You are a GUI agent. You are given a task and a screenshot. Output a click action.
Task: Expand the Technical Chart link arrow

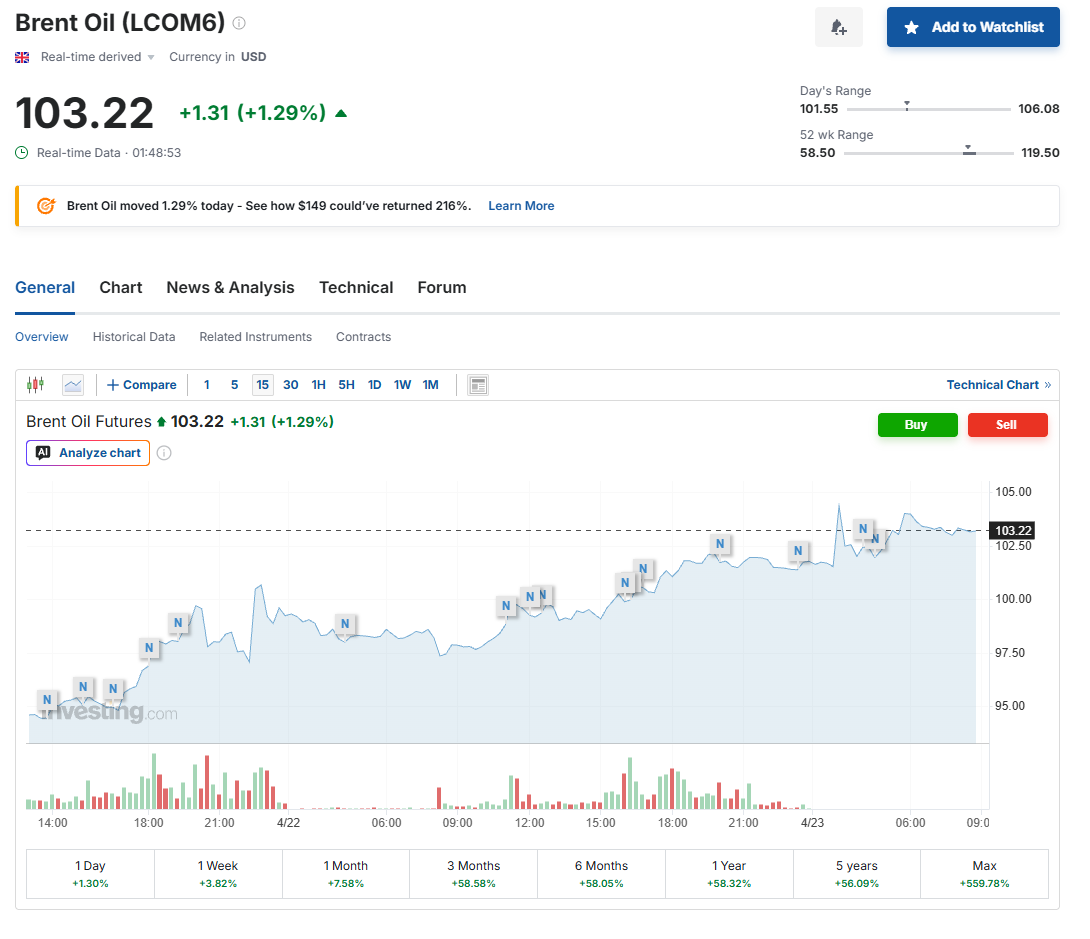[1047, 385]
